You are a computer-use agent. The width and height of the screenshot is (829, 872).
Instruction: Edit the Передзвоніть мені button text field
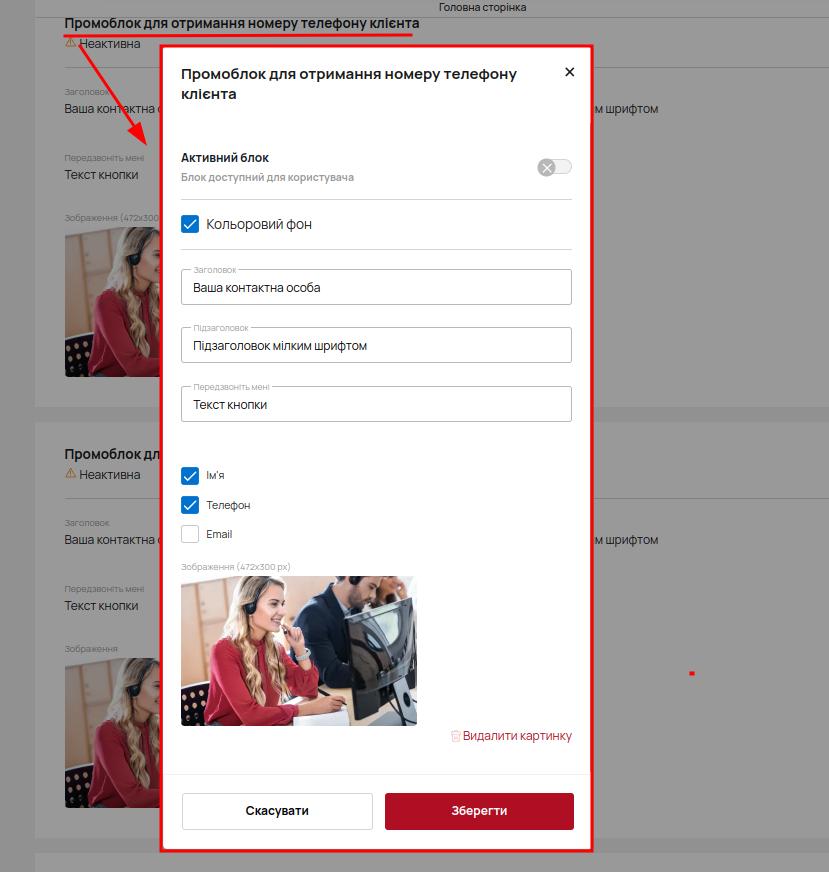pyautogui.click(x=376, y=404)
